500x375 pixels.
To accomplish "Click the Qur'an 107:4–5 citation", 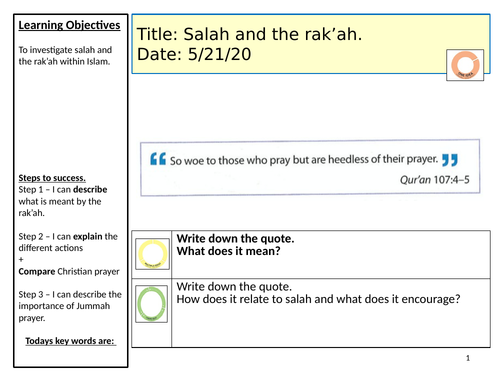I will pyautogui.click(x=435, y=180).
